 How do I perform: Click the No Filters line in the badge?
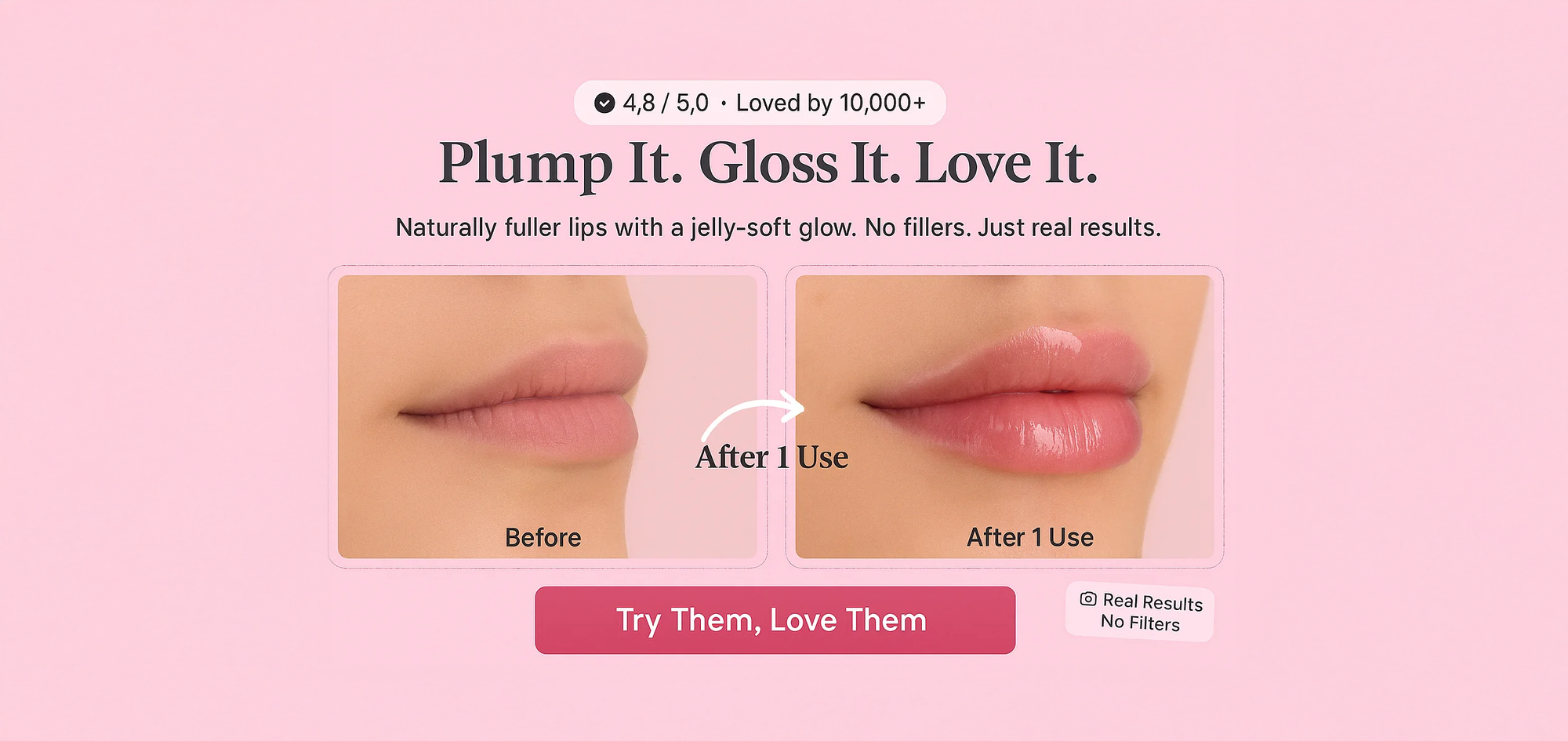pos(1140,623)
